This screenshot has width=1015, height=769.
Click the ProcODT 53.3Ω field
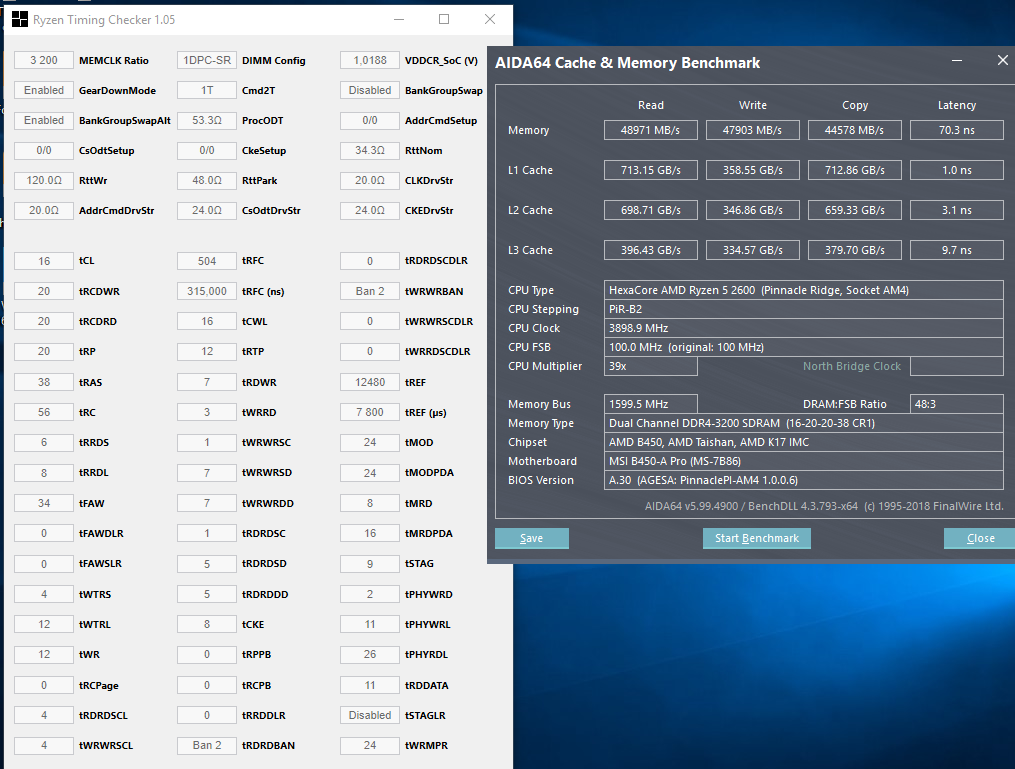[x=207, y=120]
